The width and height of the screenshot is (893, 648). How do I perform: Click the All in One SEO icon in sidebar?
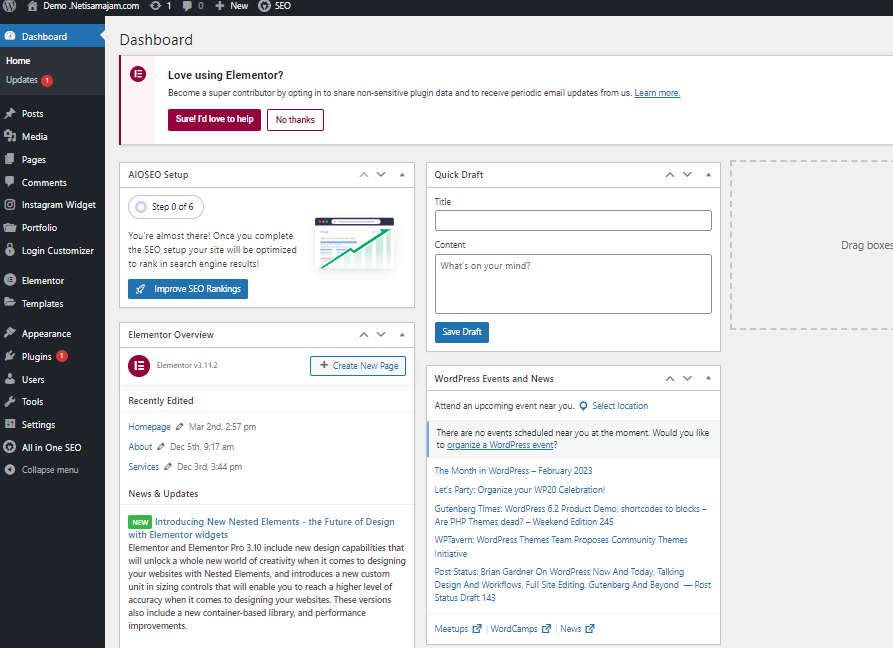[x=10, y=447]
